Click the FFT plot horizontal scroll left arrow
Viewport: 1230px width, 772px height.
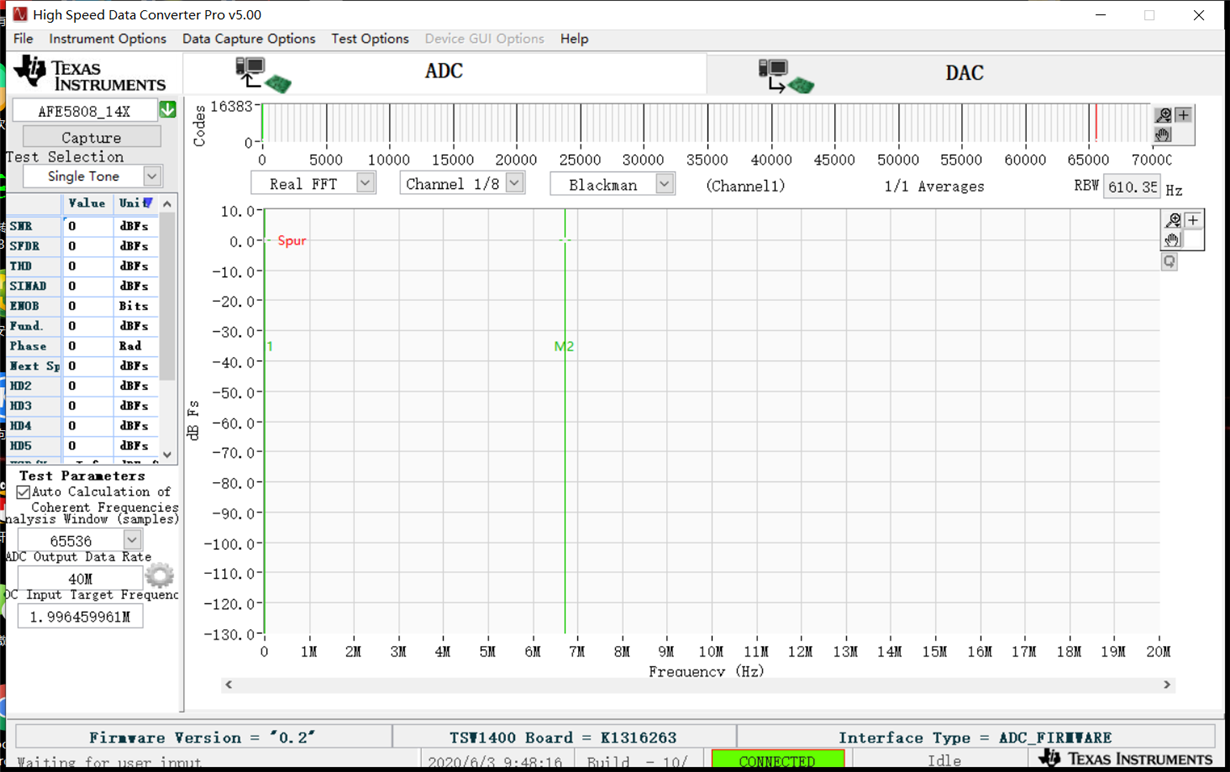tap(229, 685)
